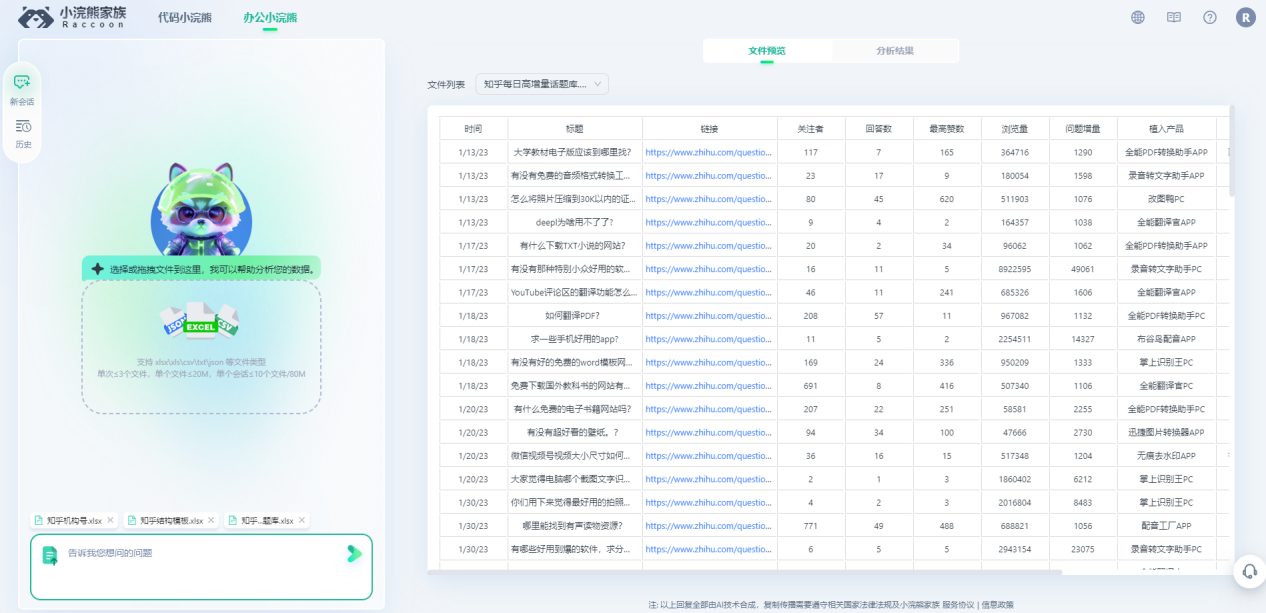Screen dimensions: 1266x613
Task: Click the raccoon mascot avatar
Action: coord(200,209)
